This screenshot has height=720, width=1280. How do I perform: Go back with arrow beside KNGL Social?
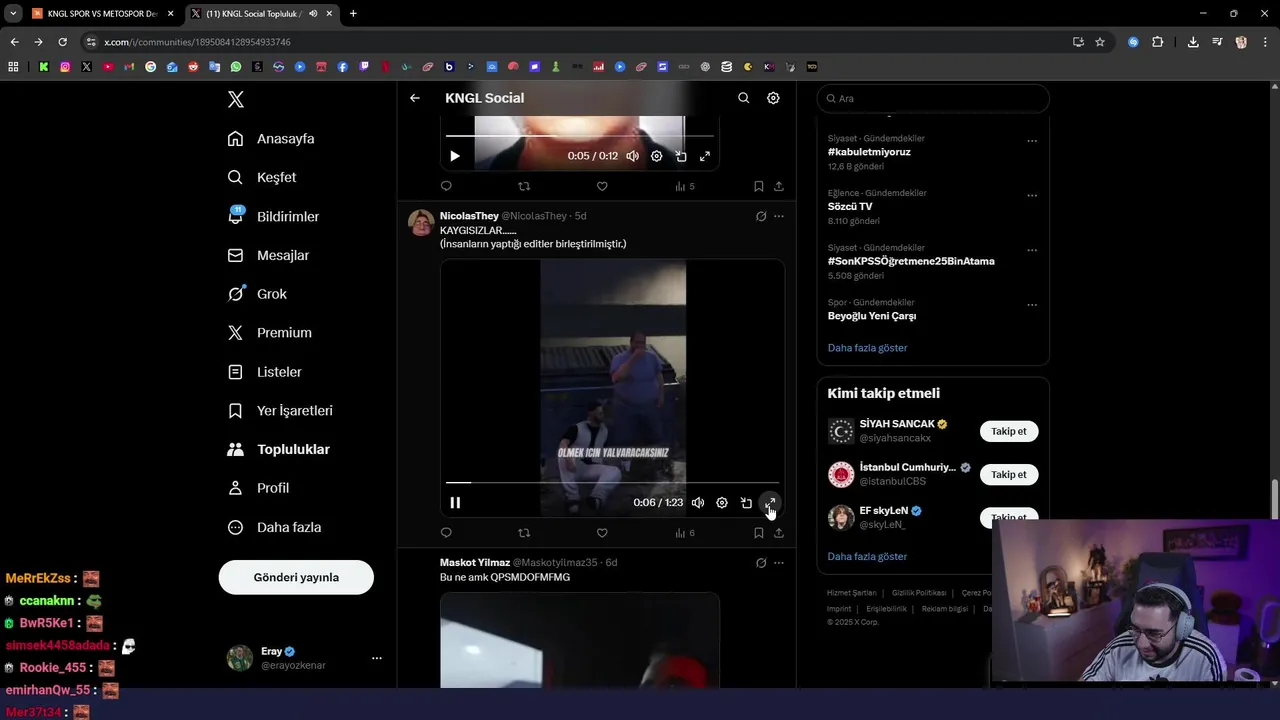(414, 98)
